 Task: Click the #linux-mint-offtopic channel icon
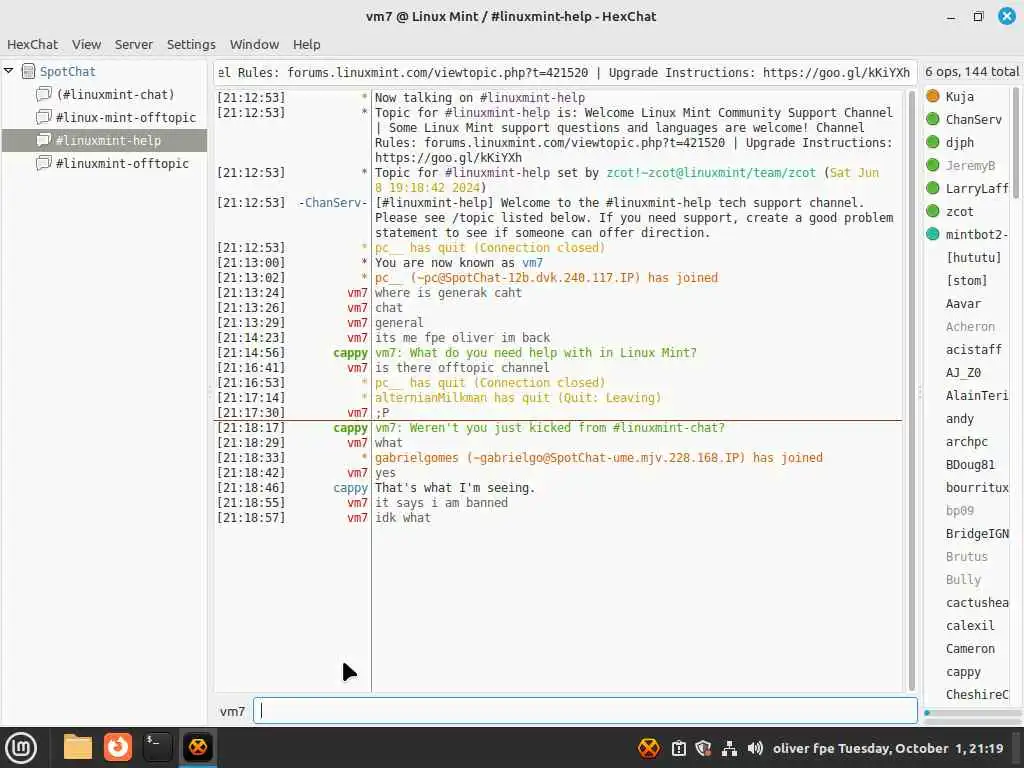tap(44, 117)
